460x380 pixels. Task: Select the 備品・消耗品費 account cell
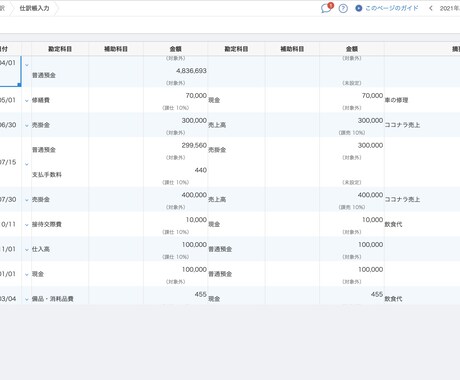coord(53,299)
